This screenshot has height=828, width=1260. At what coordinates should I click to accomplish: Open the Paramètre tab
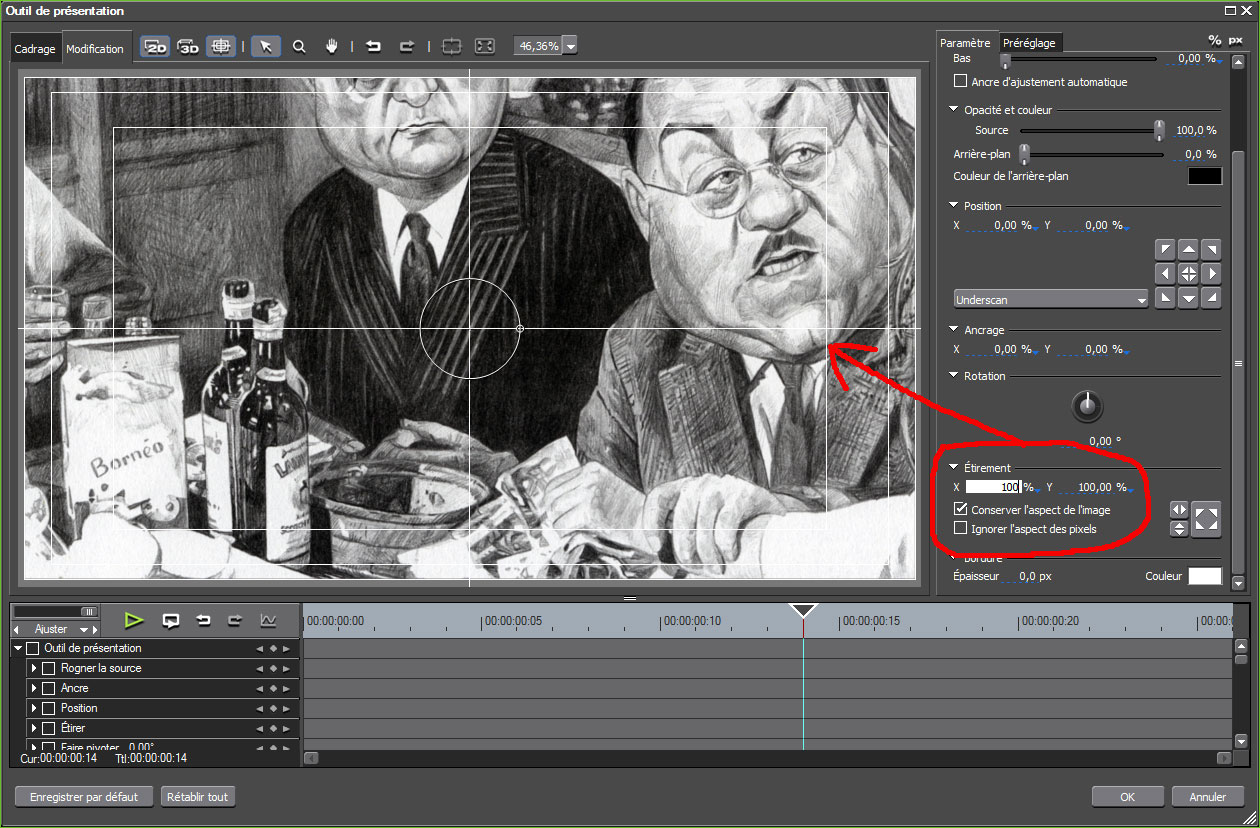(966, 43)
